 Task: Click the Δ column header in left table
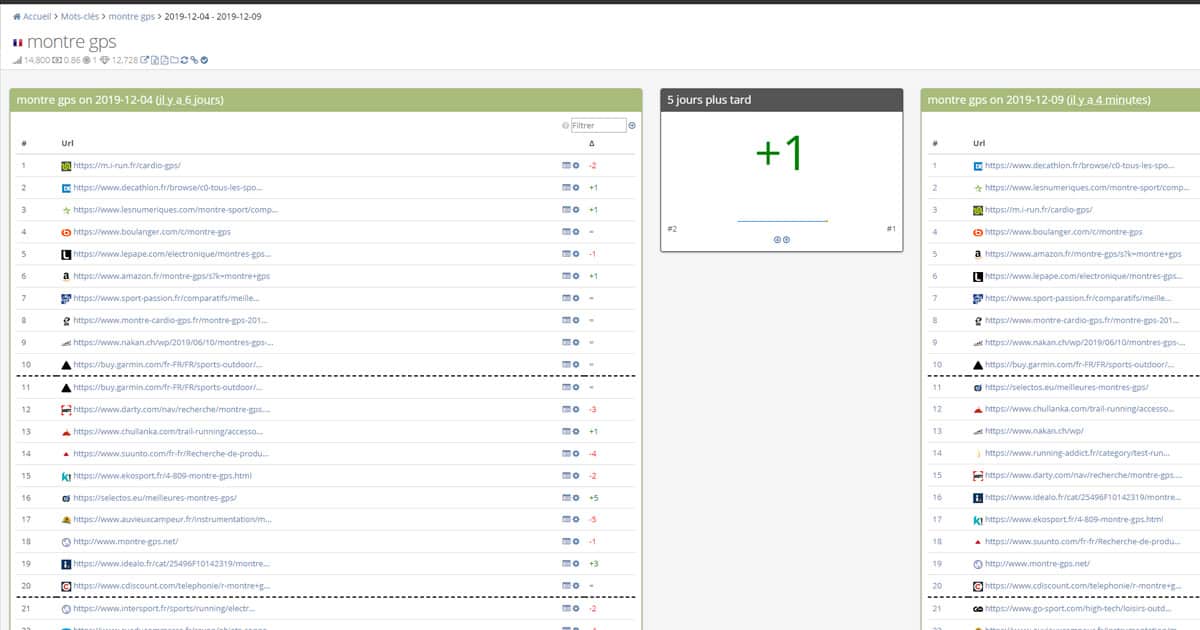point(592,143)
